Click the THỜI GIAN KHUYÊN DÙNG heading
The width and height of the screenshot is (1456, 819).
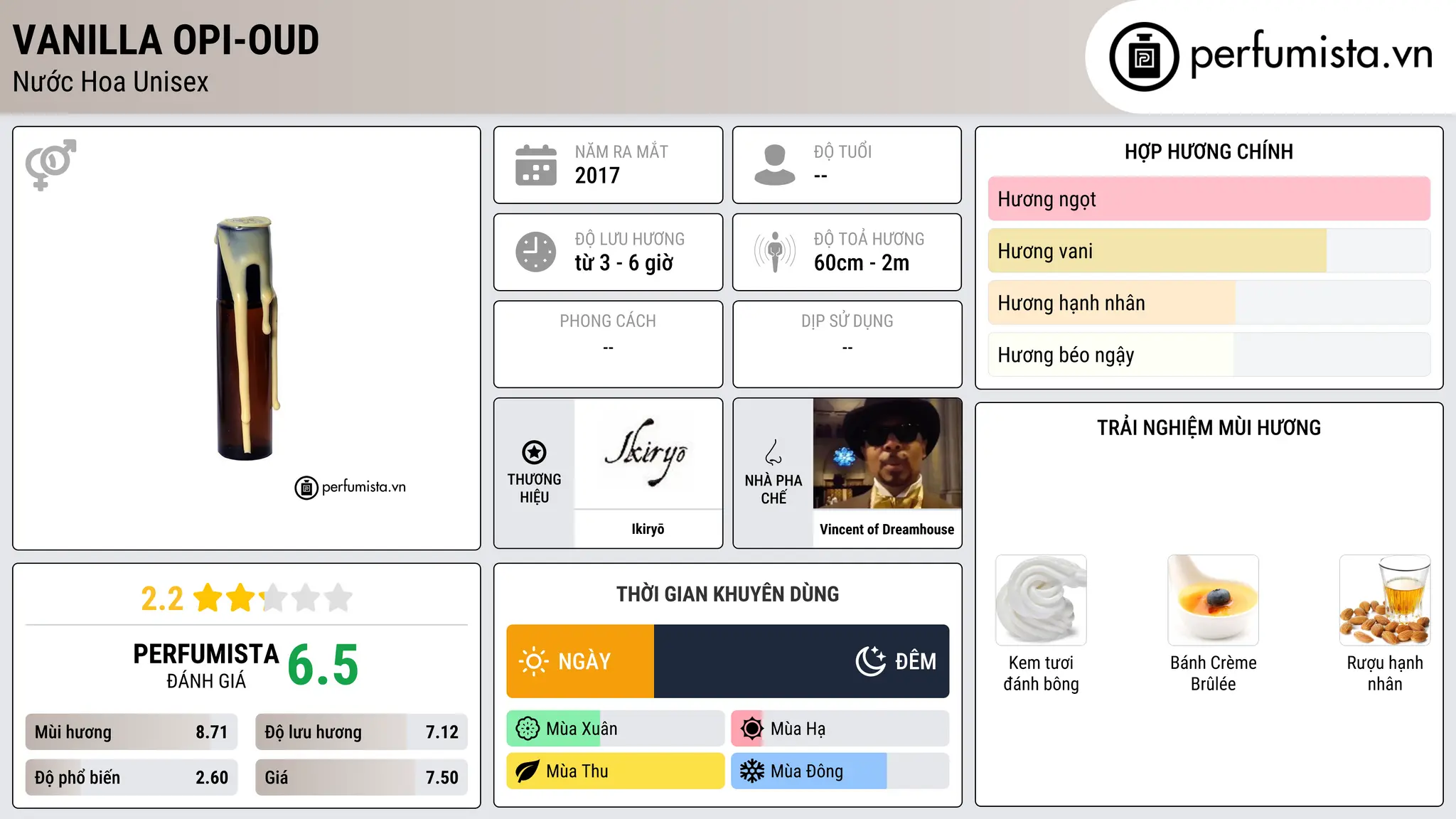coord(727,594)
